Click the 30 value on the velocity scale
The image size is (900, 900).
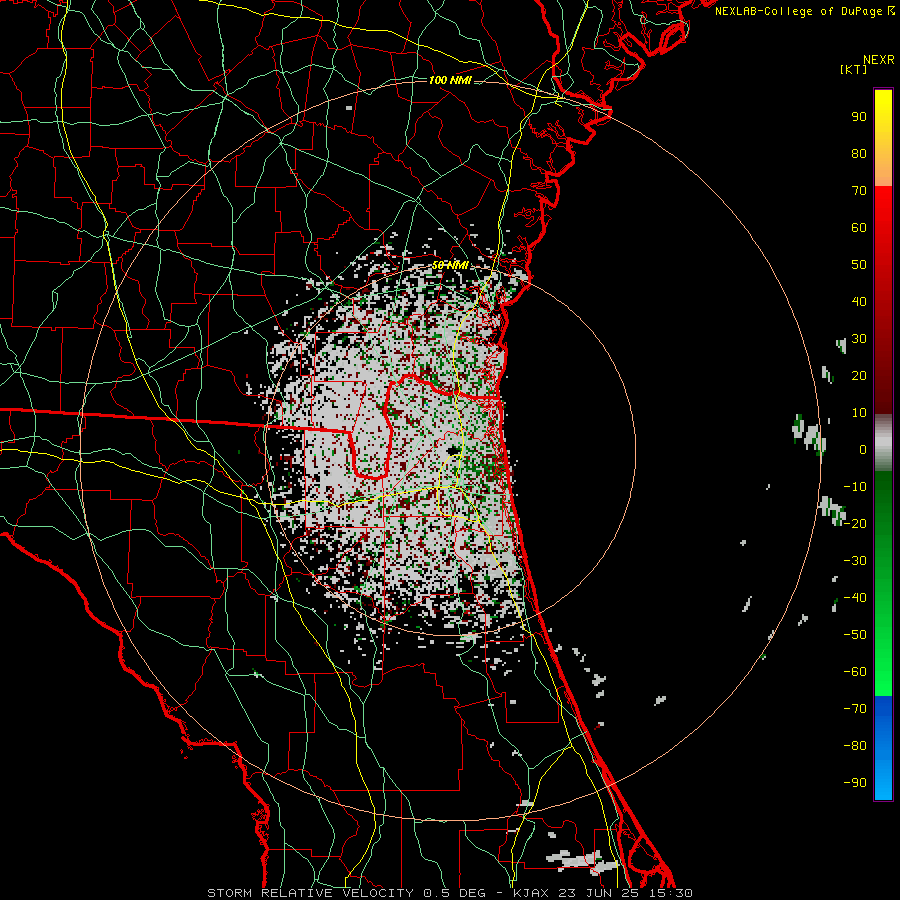[859, 339]
